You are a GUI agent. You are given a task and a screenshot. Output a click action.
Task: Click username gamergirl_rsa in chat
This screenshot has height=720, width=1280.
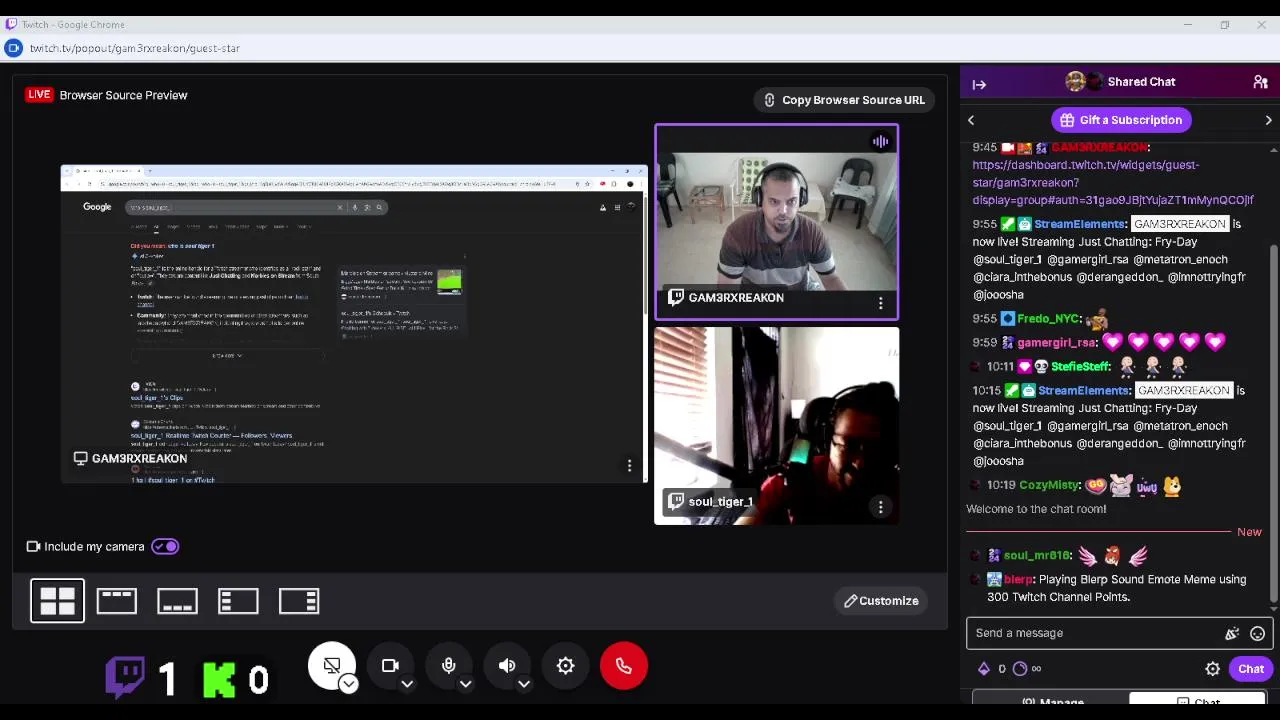[1057, 343]
